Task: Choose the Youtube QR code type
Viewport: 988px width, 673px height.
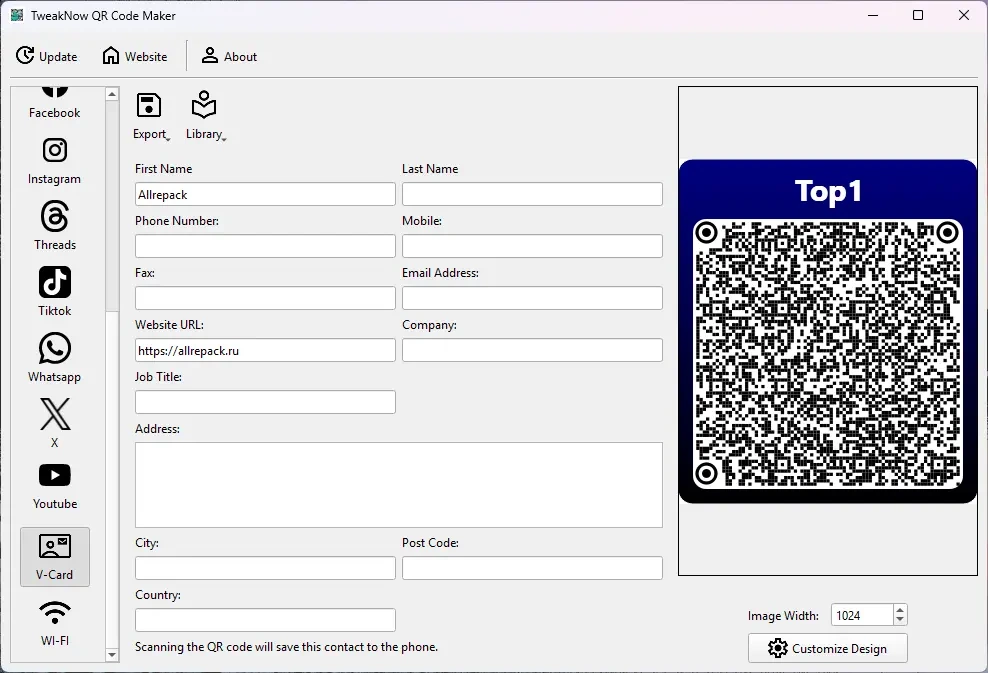Action: pos(55,486)
